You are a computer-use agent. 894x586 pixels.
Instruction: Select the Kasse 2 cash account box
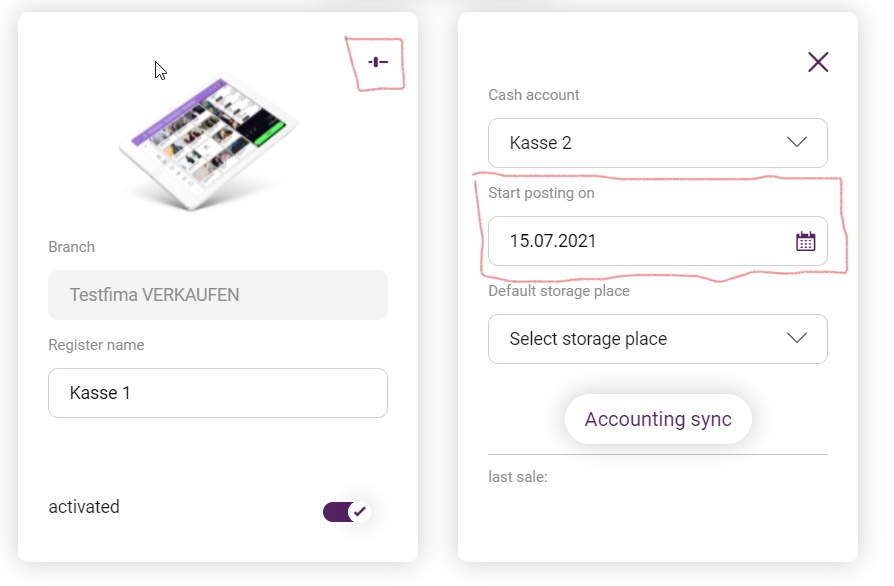657,143
